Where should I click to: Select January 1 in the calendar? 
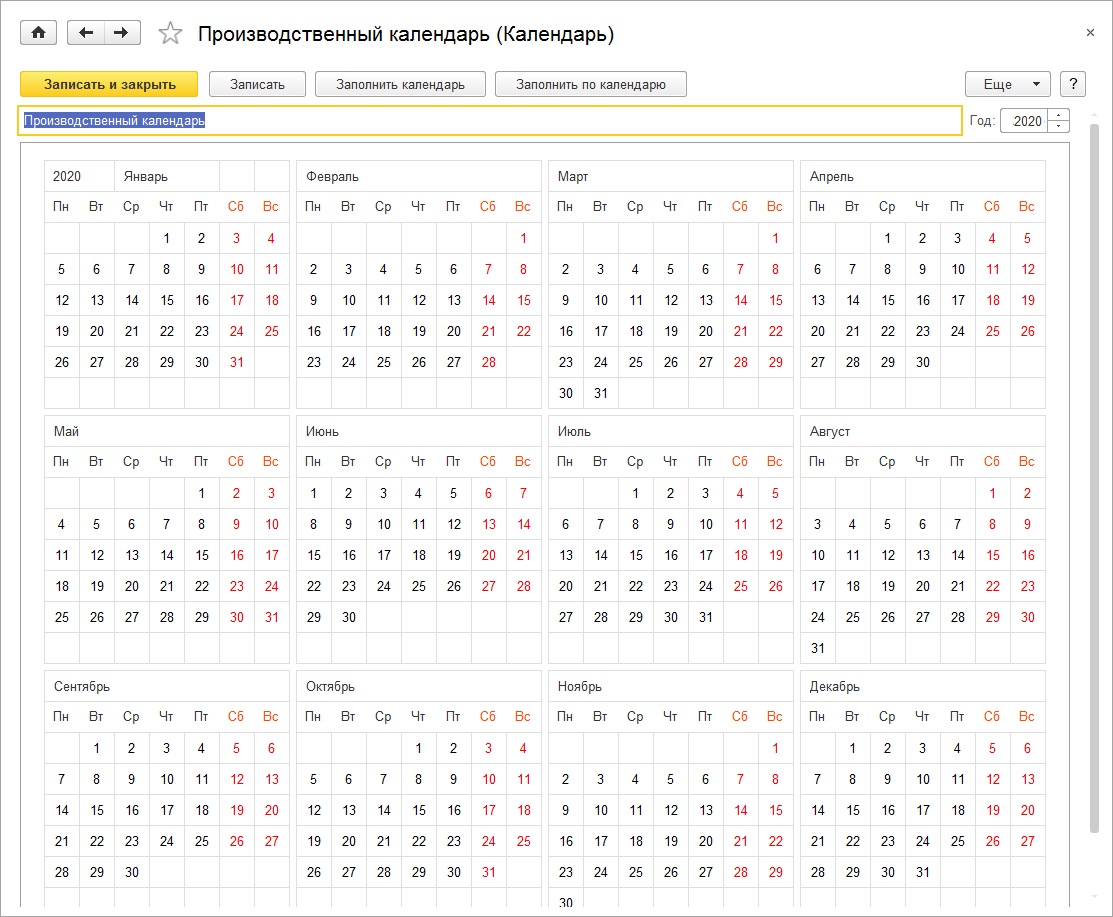coord(166,238)
